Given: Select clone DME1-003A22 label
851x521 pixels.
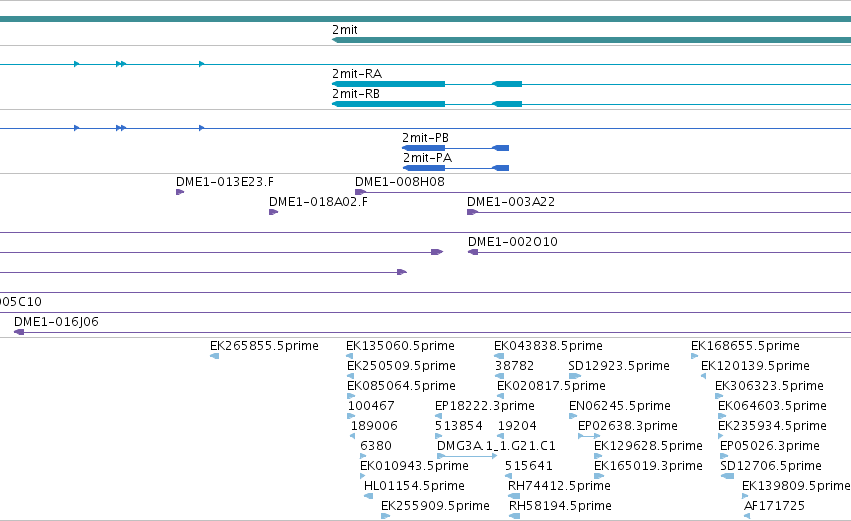Looking at the screenshot, I should pos(511,202).
